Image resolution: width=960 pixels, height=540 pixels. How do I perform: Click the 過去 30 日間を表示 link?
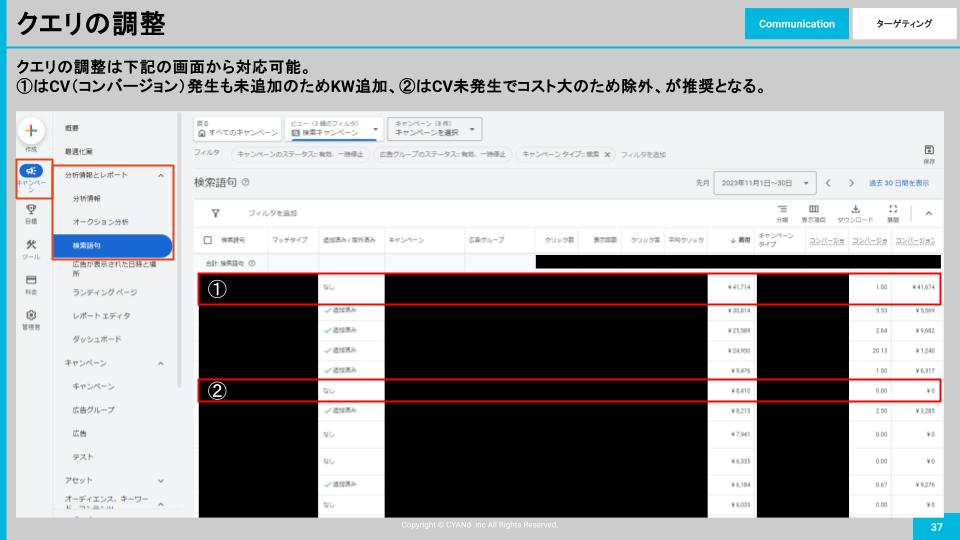pyautogui.click(x=899, y=183)
